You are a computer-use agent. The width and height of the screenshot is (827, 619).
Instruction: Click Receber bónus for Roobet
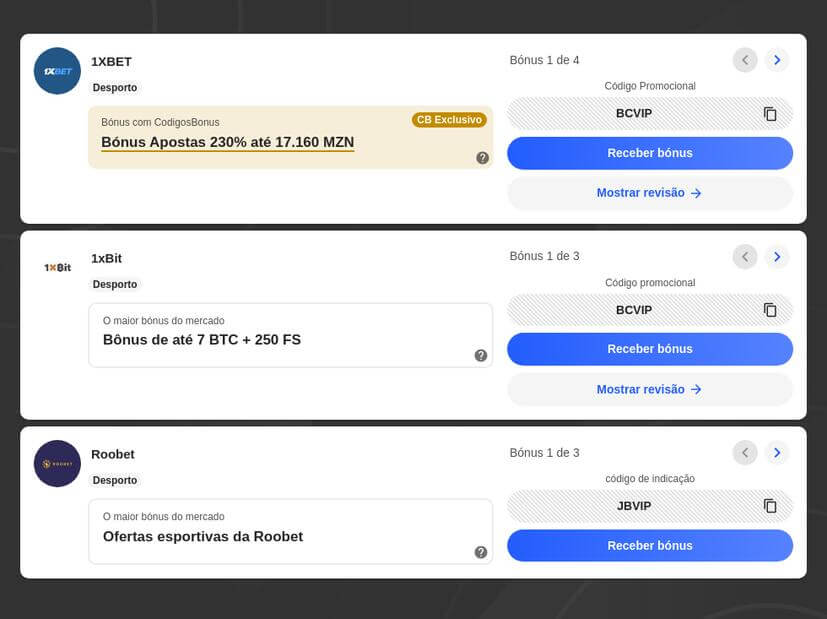(x=649, y=546)
